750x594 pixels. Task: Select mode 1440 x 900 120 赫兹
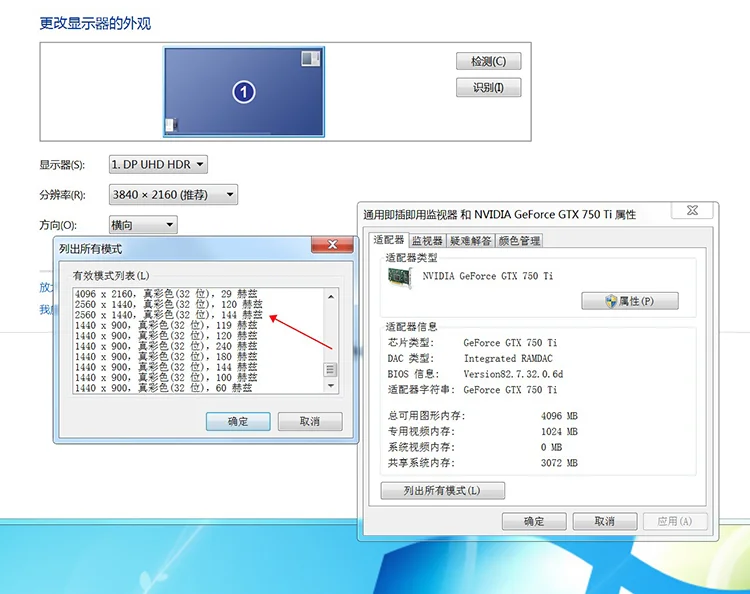(166, 336)
